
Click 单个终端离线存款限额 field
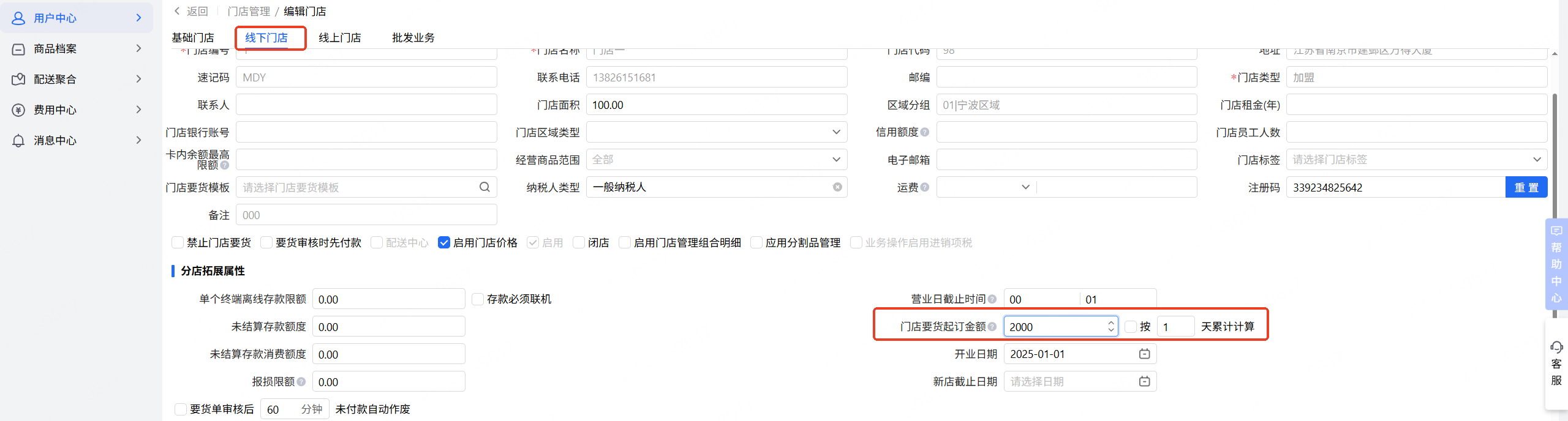(x=388, y=299)
